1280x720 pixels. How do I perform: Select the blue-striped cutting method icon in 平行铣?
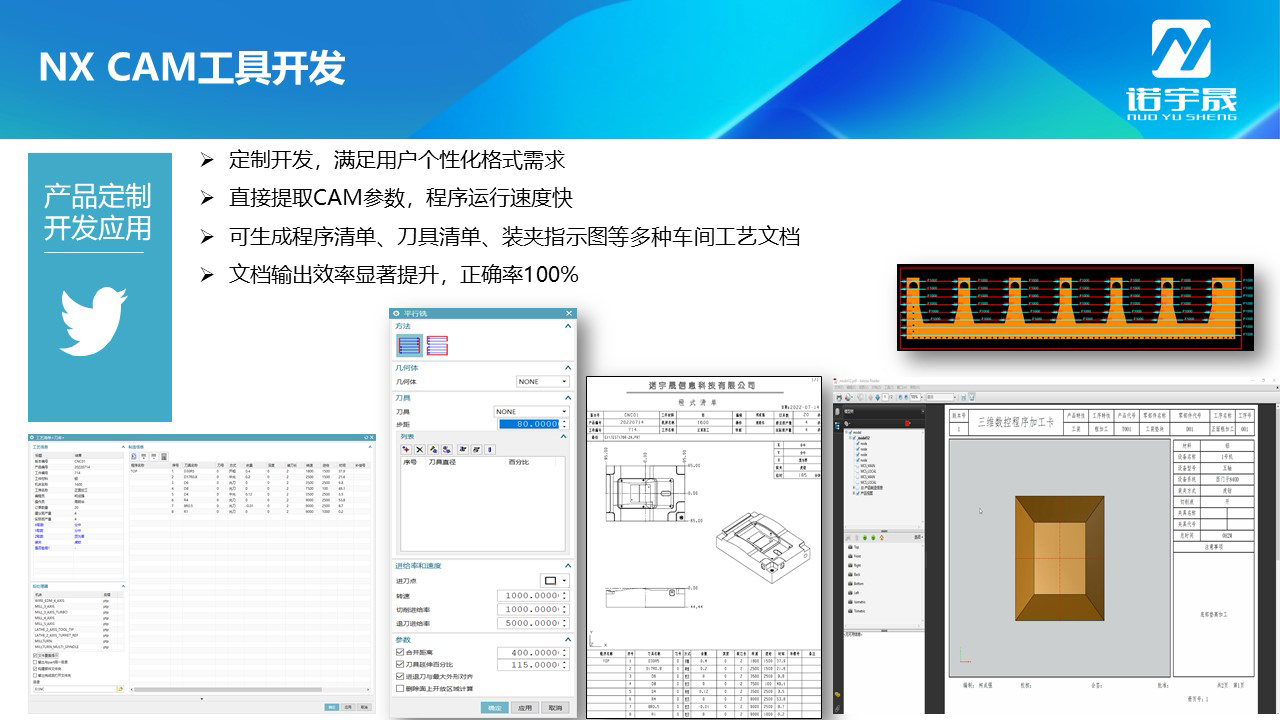tap(410, 346)
